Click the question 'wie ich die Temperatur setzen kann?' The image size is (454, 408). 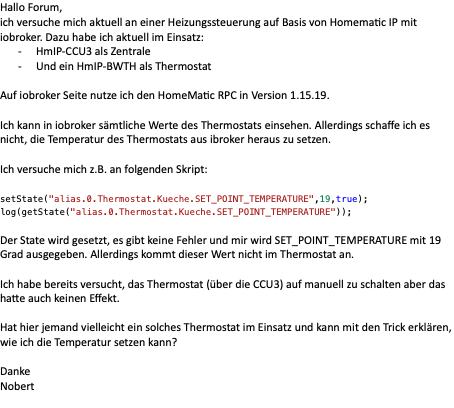coord(88,342)
